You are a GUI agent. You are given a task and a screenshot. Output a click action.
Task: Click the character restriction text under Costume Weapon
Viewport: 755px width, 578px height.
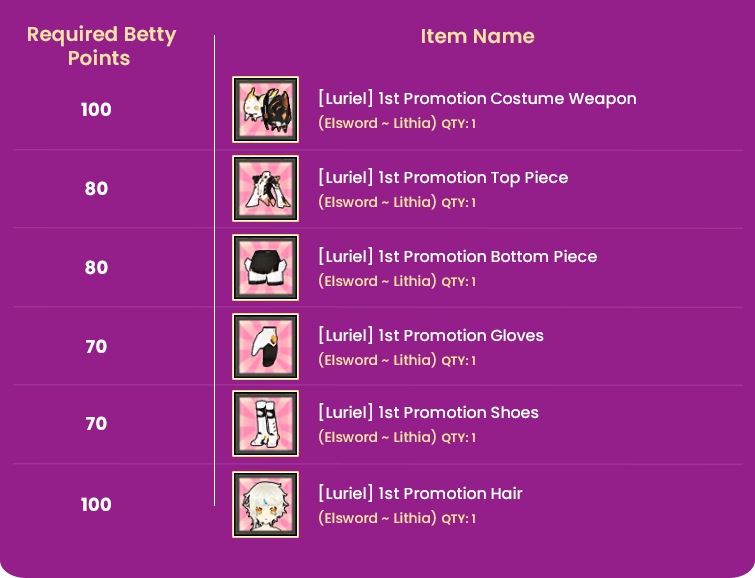(377, 124)
